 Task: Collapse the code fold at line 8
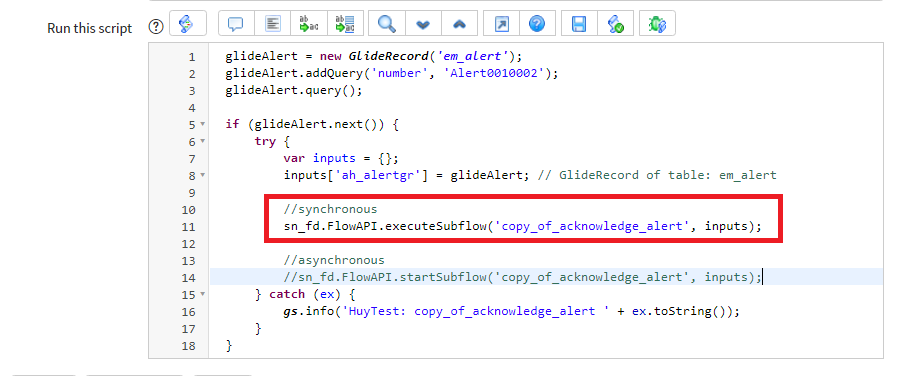[203, 175]
